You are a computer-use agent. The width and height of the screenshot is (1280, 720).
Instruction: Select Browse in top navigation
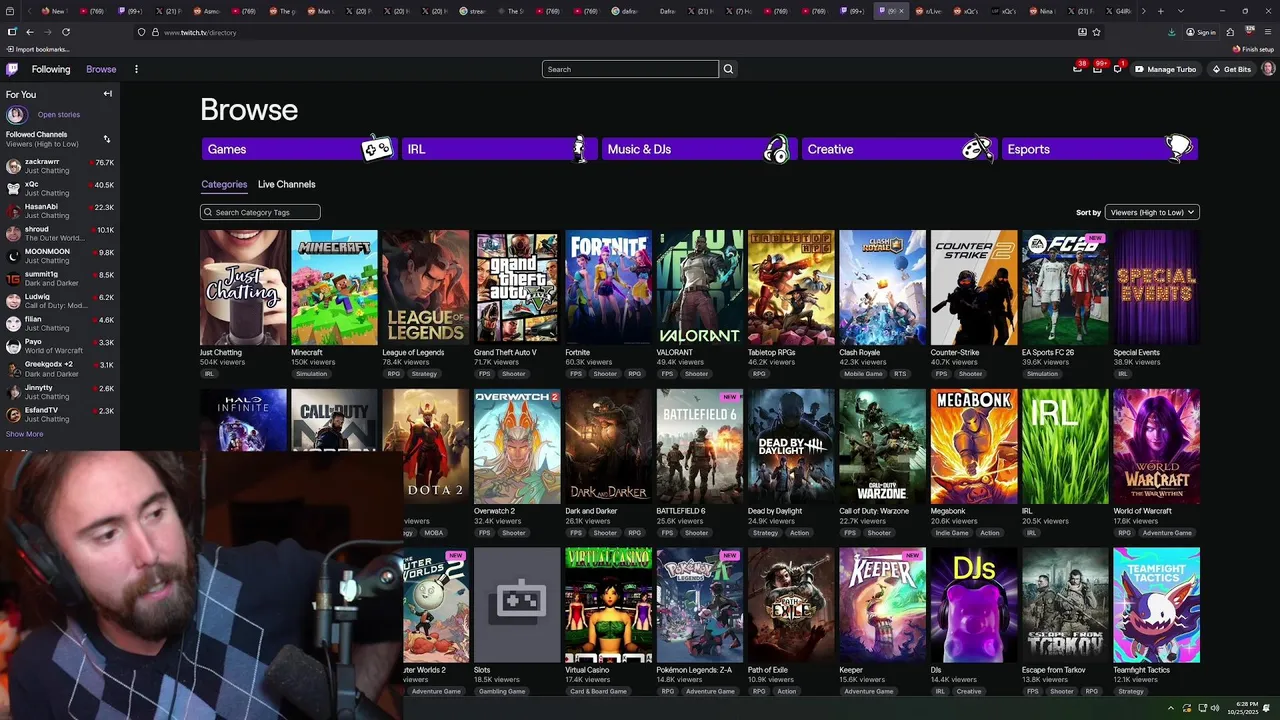[x=101, y=69]
